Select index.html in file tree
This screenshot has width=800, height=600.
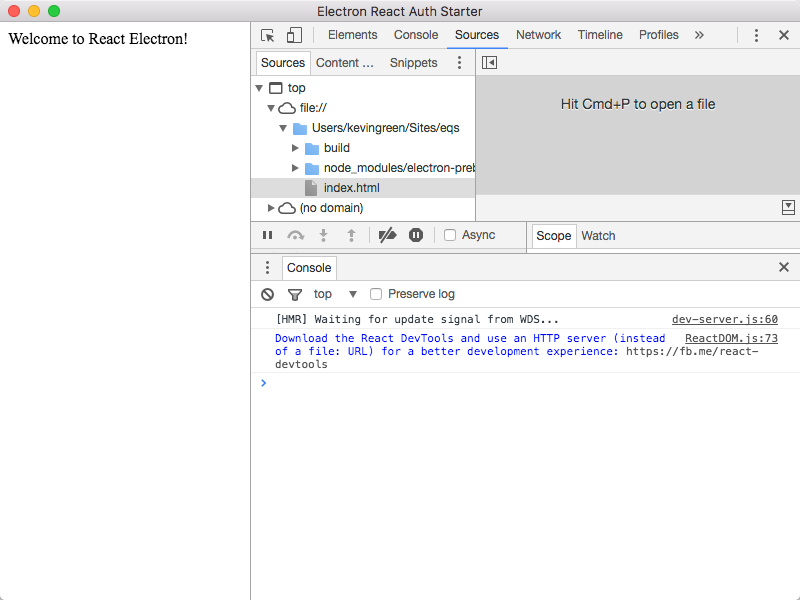click(x=363, y=188)
